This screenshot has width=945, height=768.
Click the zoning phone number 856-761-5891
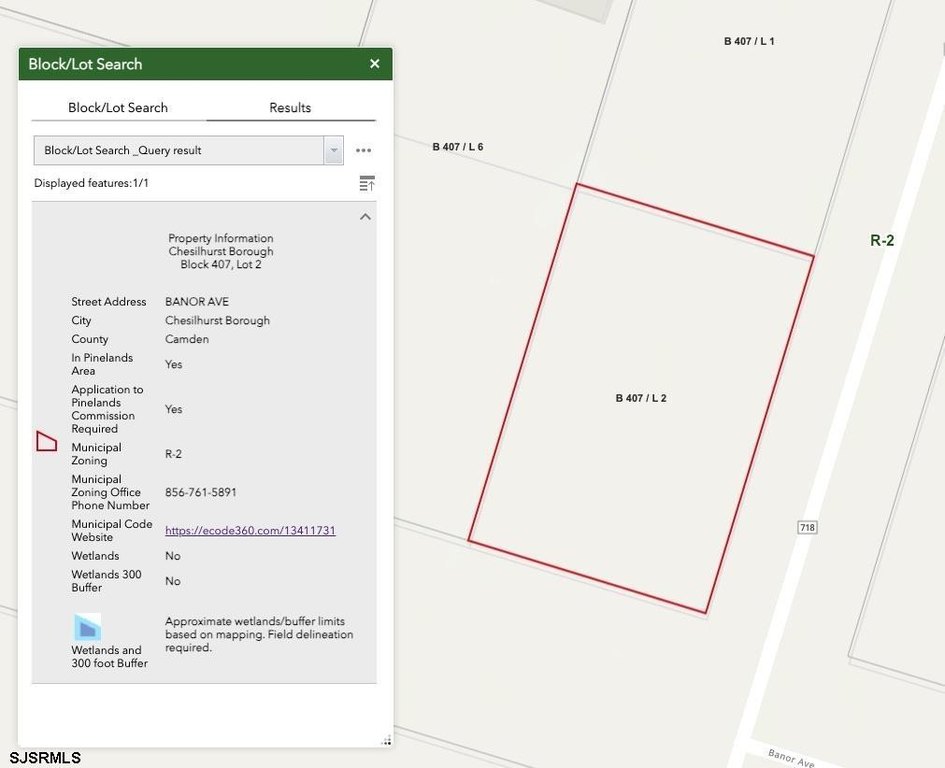pos(201,492)
